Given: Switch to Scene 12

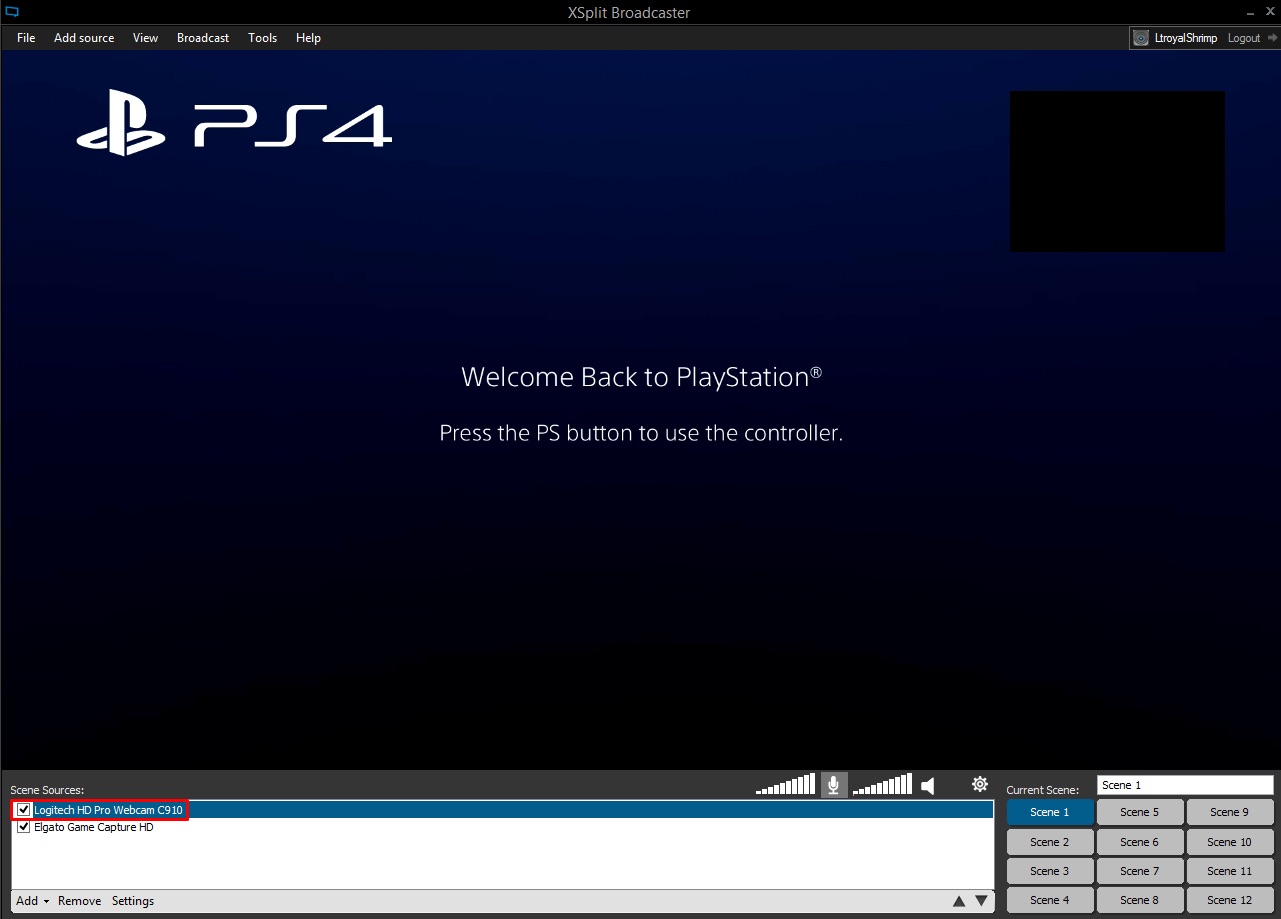Looking at the screenshot, I should click(x=1230, y=900).
